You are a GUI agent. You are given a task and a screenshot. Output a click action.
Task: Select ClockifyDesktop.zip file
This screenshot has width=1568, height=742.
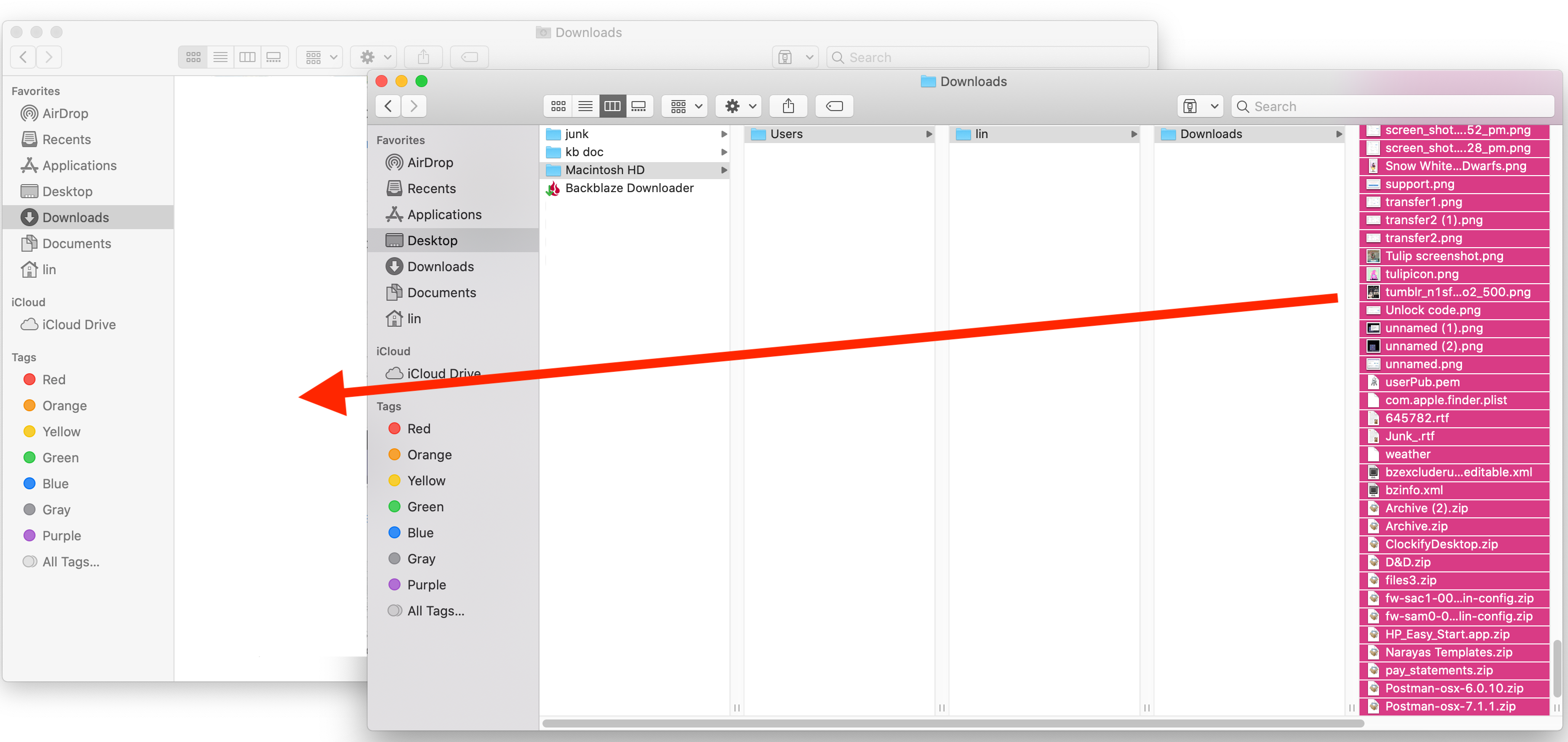[x=1454, y=544]
